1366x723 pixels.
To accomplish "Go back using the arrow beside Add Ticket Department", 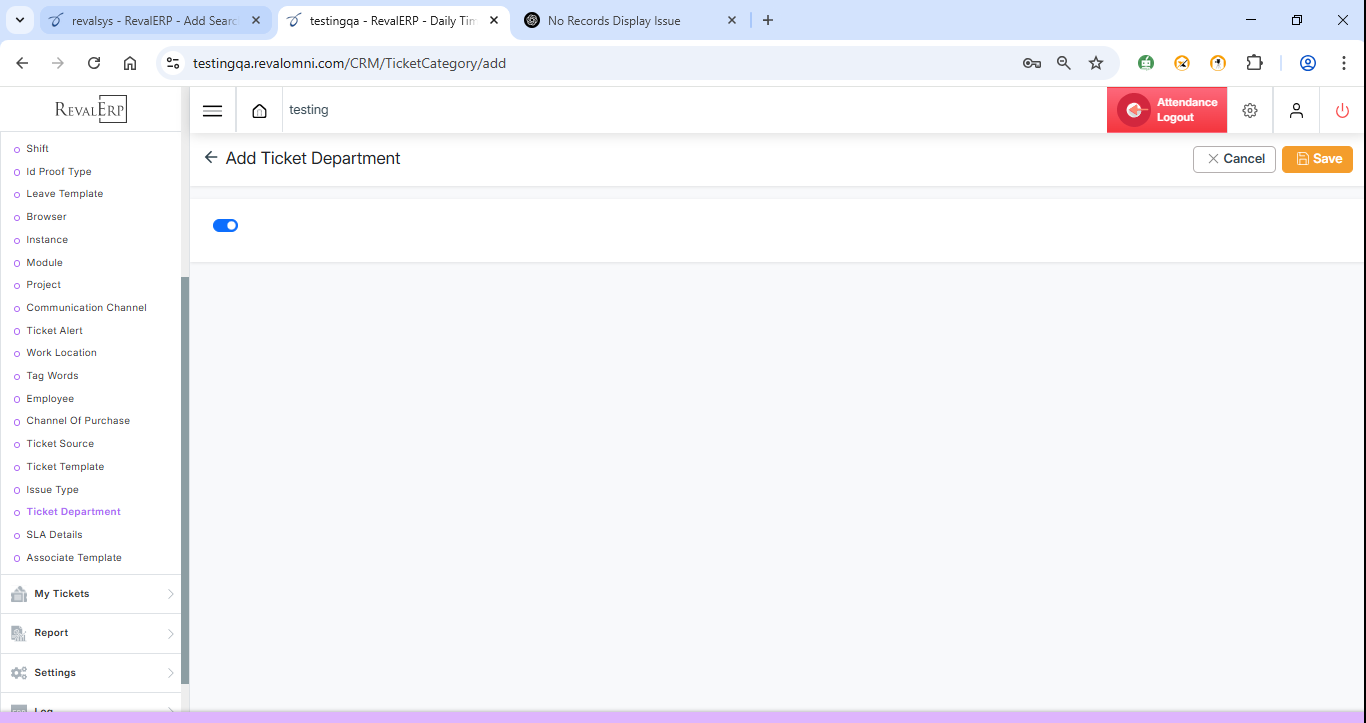I will click(x=210, y=158).
